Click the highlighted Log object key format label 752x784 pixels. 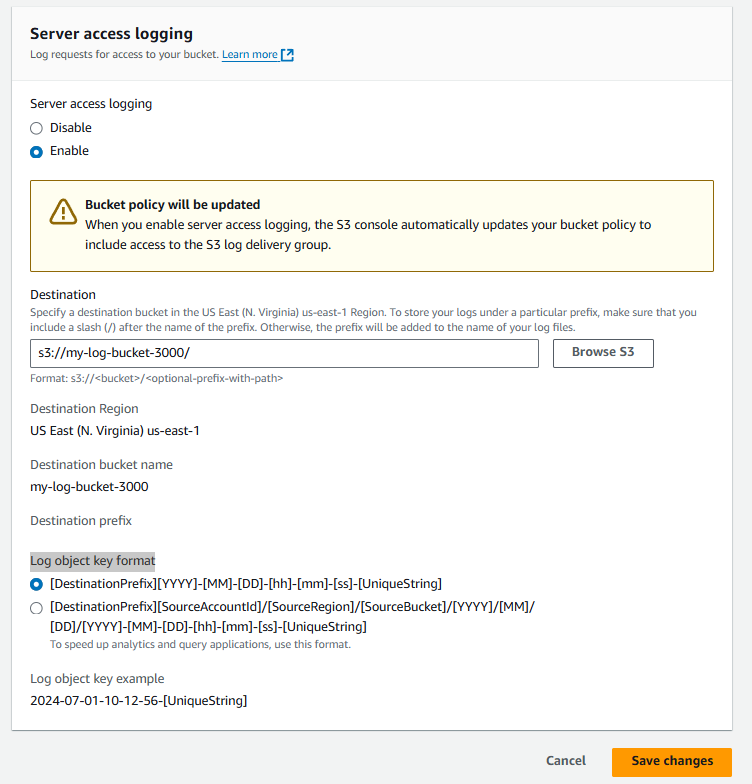coord(93,561)
